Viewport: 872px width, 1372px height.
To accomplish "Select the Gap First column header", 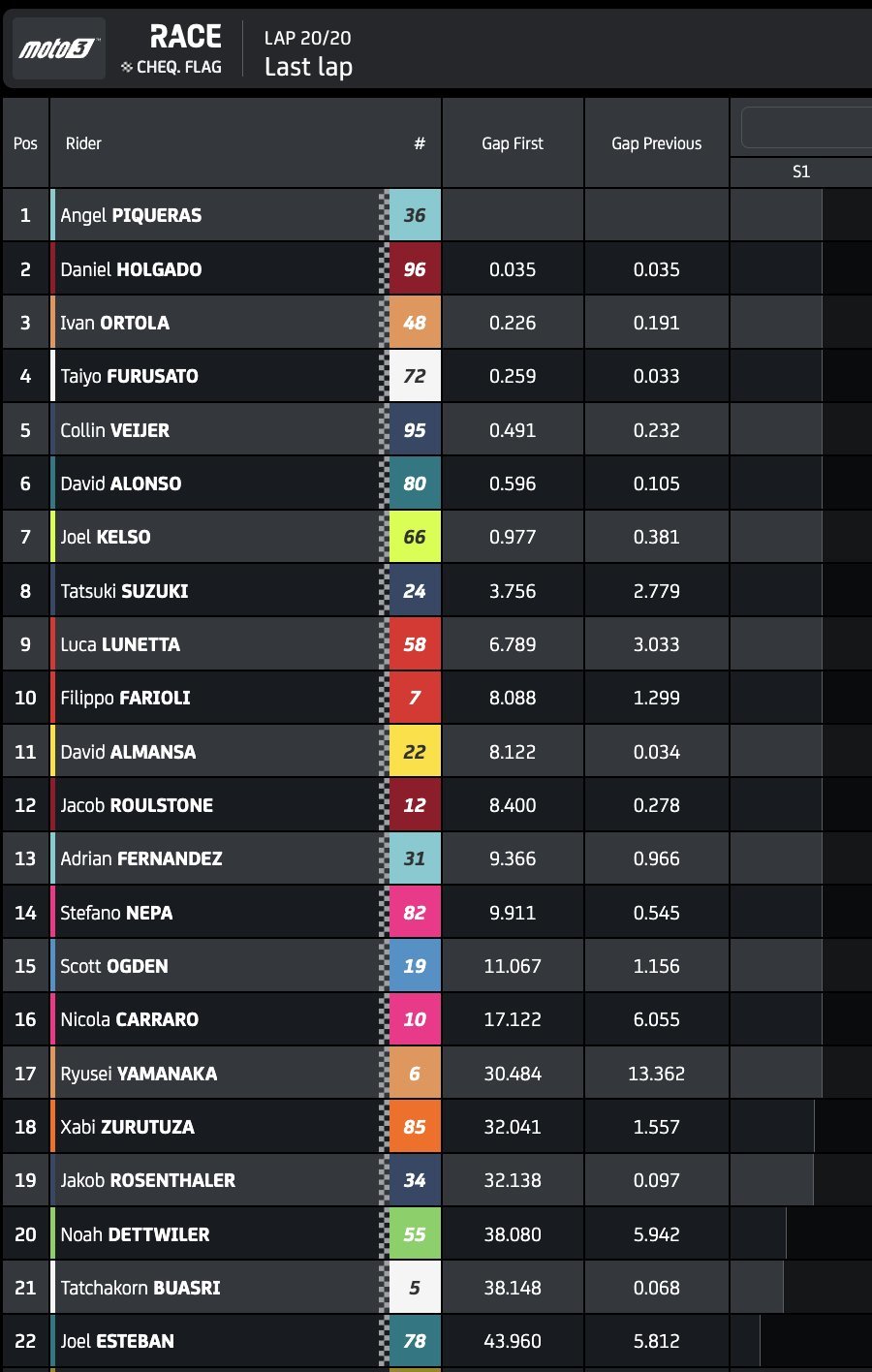I will [513, 143].
